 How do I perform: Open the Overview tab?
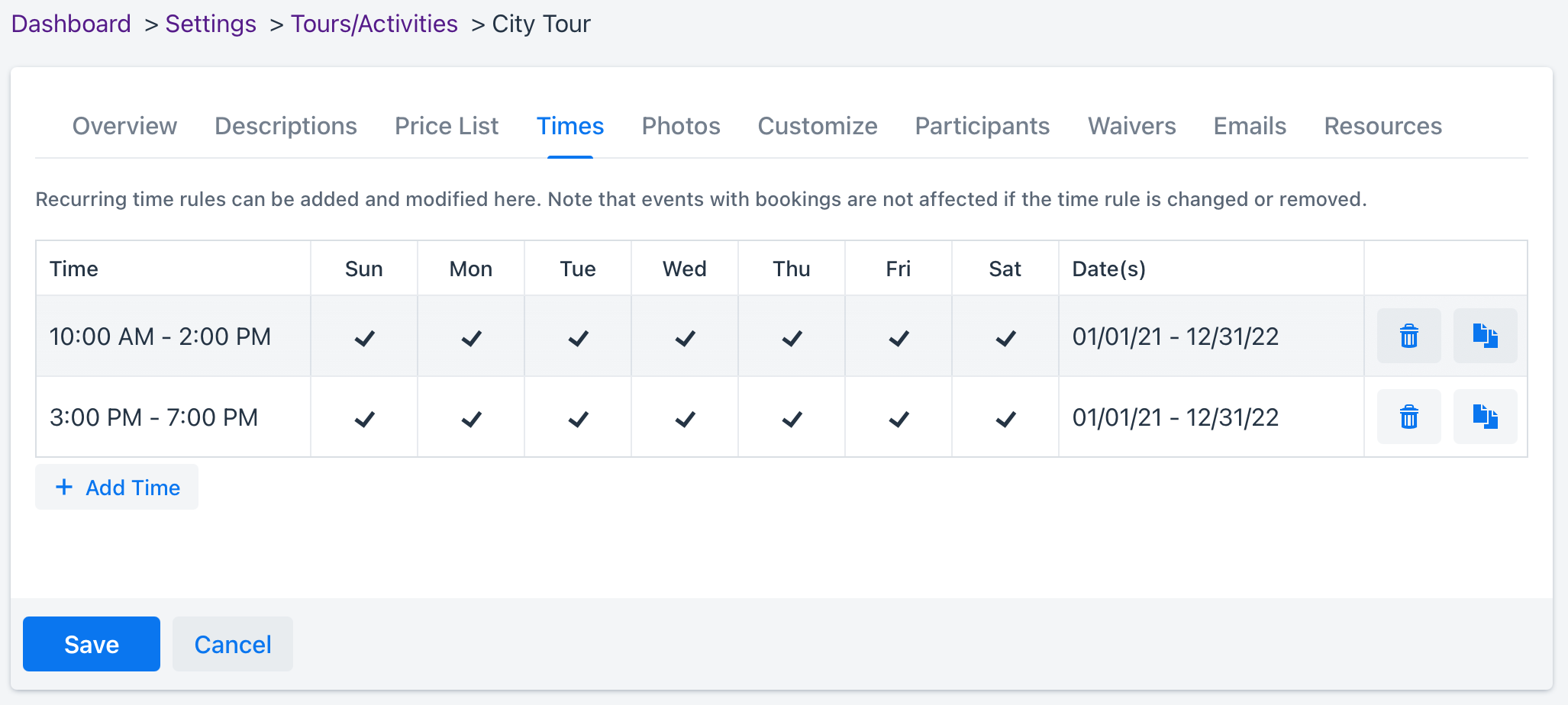click(x=124, y=126)
